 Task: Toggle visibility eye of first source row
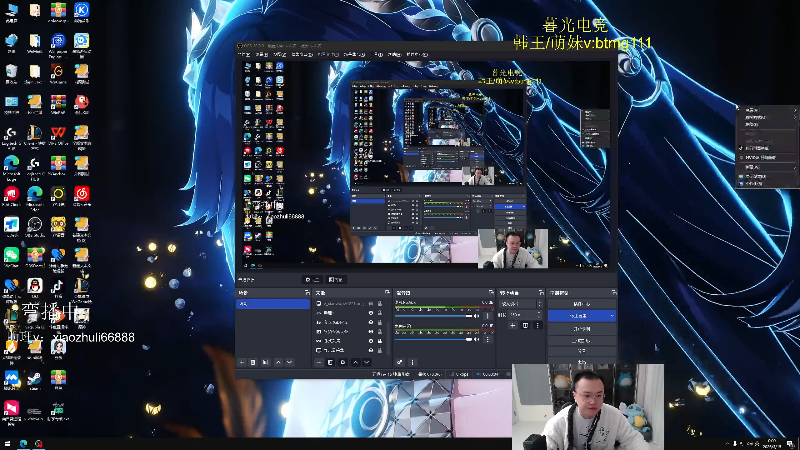pos(371,304)
